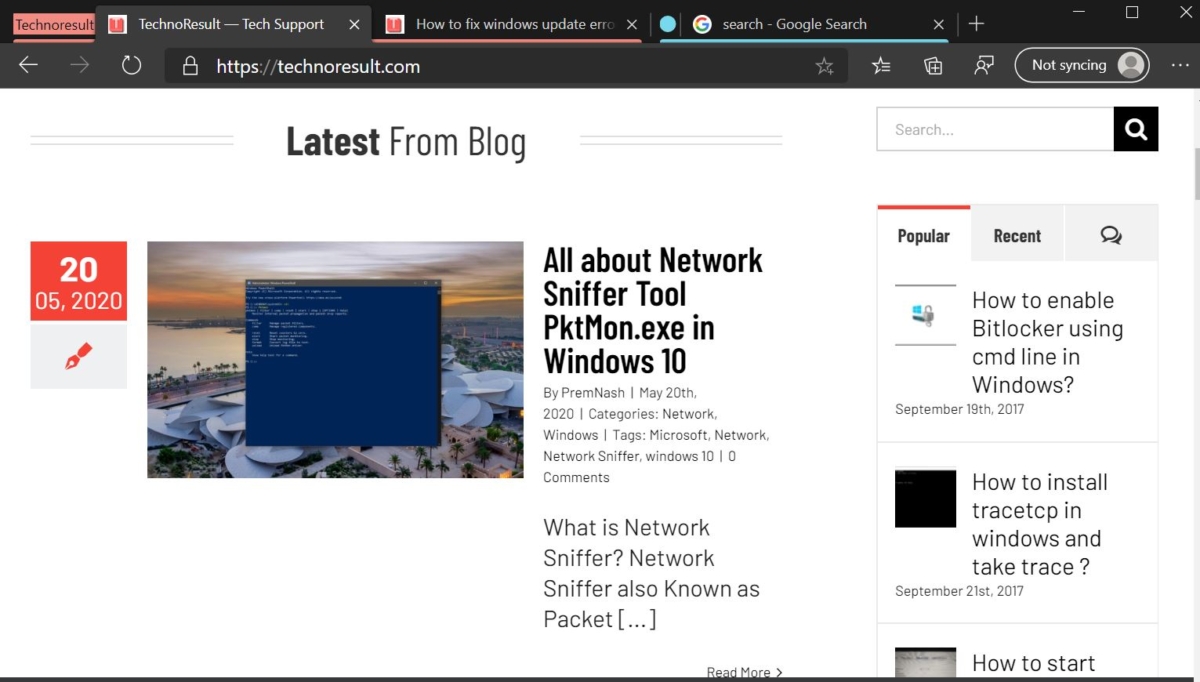Open the Microsoft tag link
1200x682 pixels.
pyautogui.click(x=678, y=435)
